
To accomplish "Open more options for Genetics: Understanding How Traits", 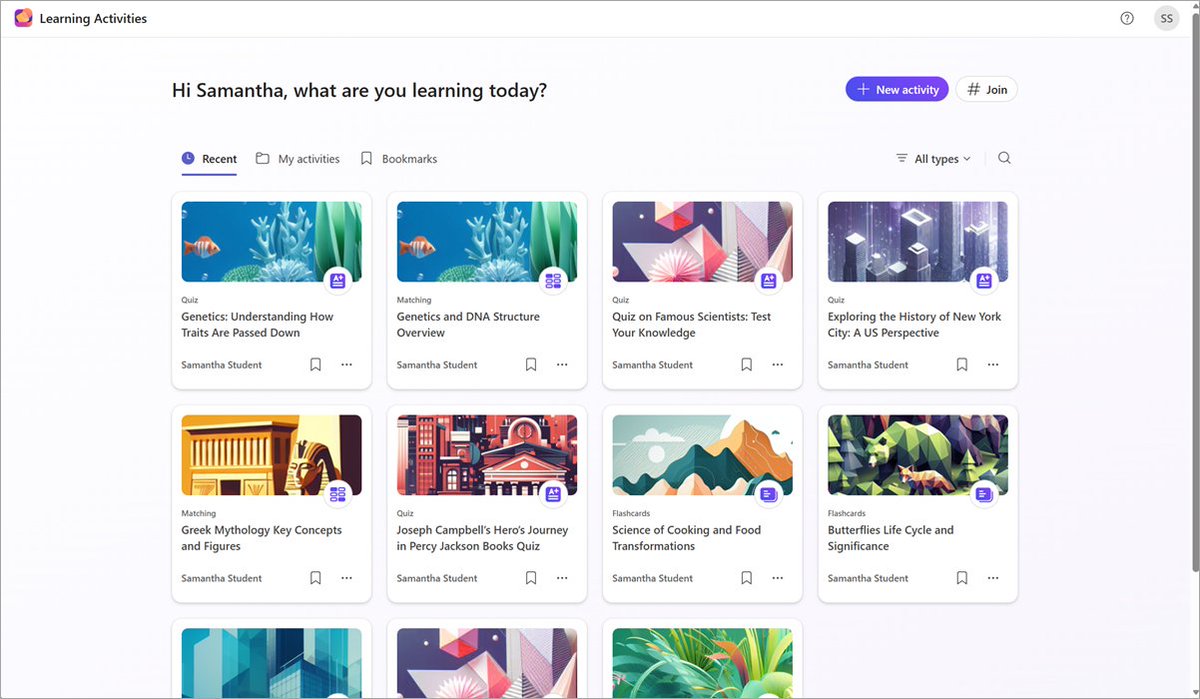I will pyautogui.click(x=347, y=365).
